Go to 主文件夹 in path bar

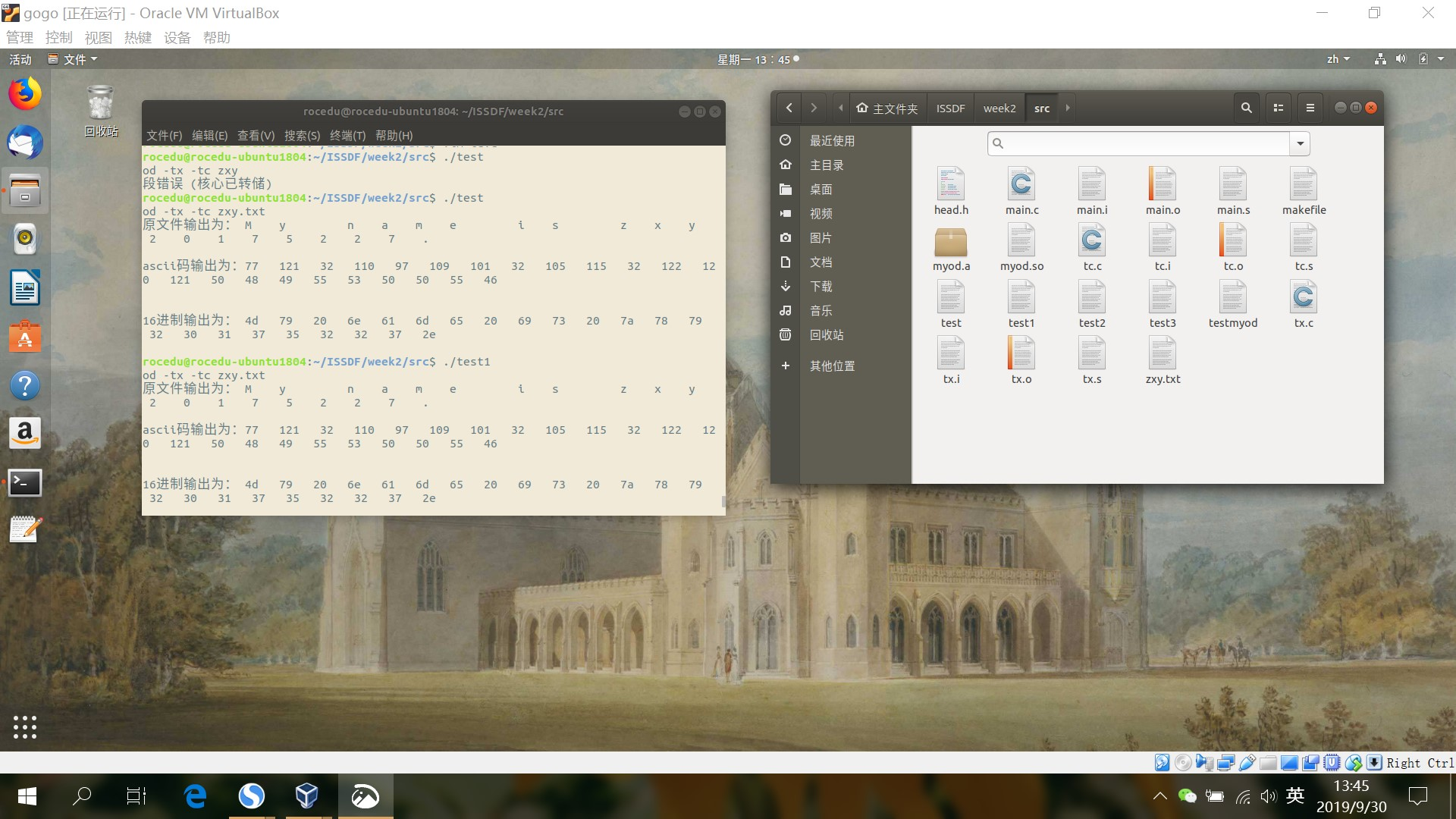click(x=887, y=108)
